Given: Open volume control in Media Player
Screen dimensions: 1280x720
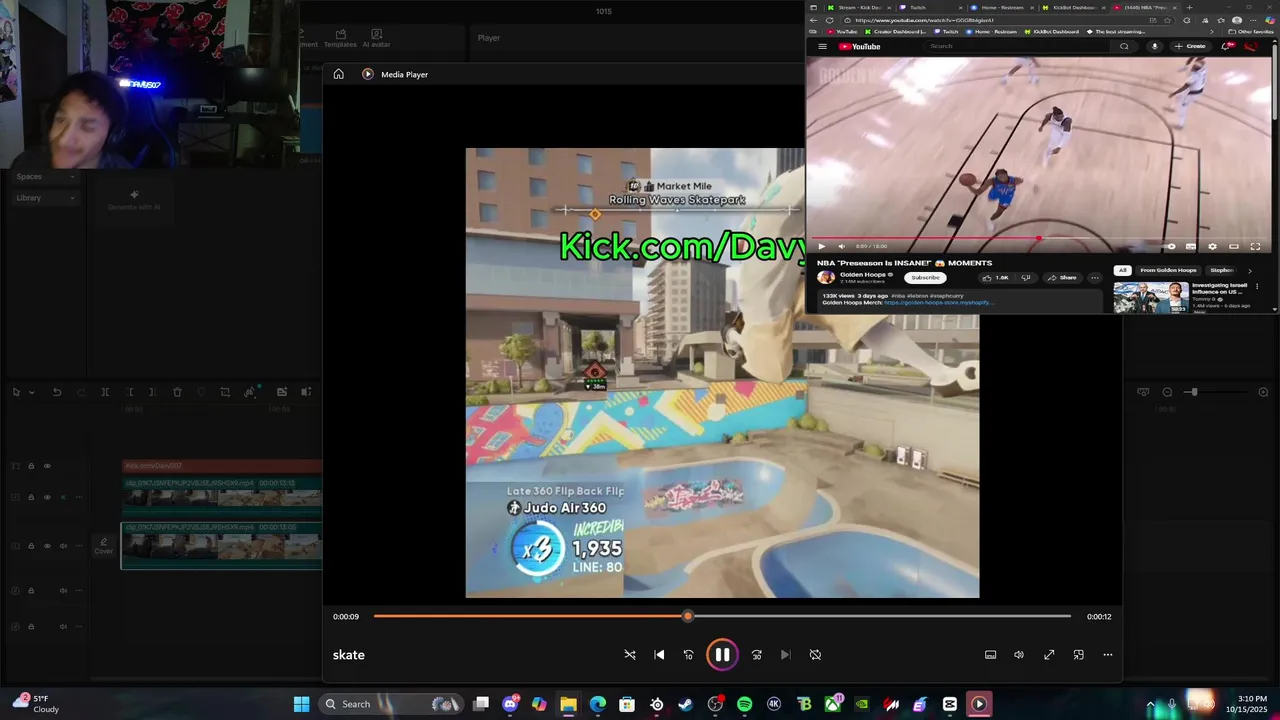Looking at the screenshot, I should (1019, 655).
